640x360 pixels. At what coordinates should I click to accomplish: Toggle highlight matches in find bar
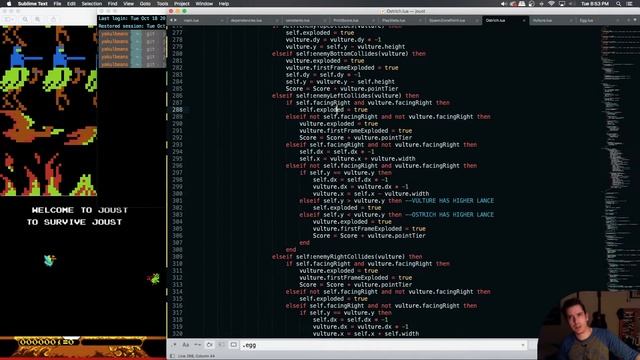pos(233,345)
